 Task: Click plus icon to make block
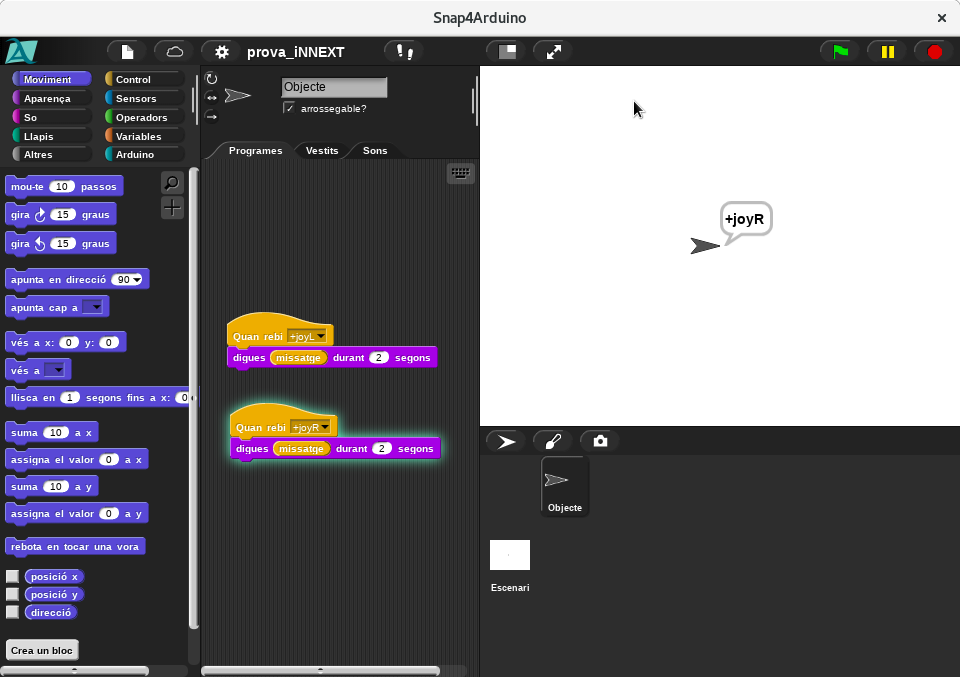tap(172, 208)
